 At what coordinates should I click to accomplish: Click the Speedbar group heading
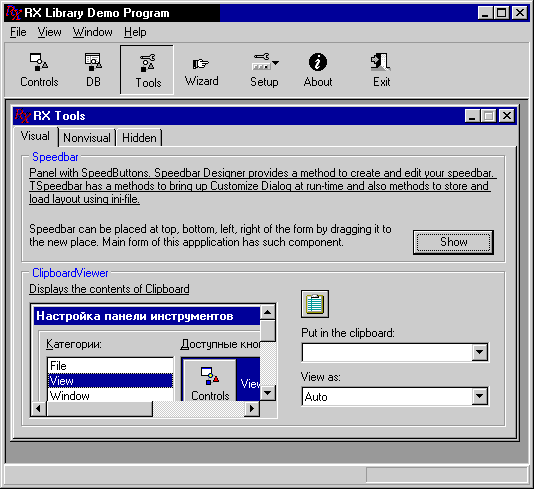click(55, 157)
